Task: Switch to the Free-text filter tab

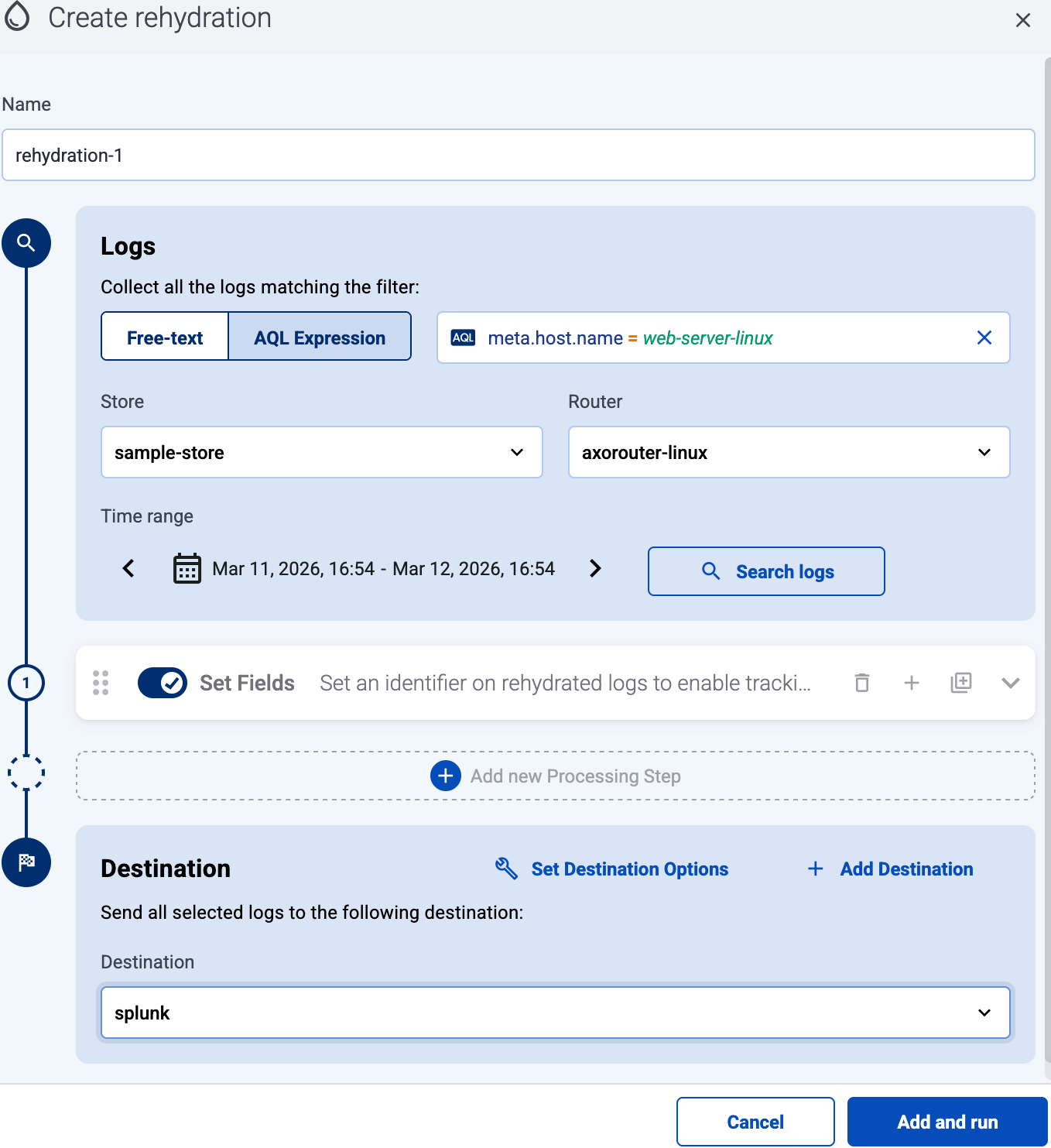Action: (x=165, y=338)
